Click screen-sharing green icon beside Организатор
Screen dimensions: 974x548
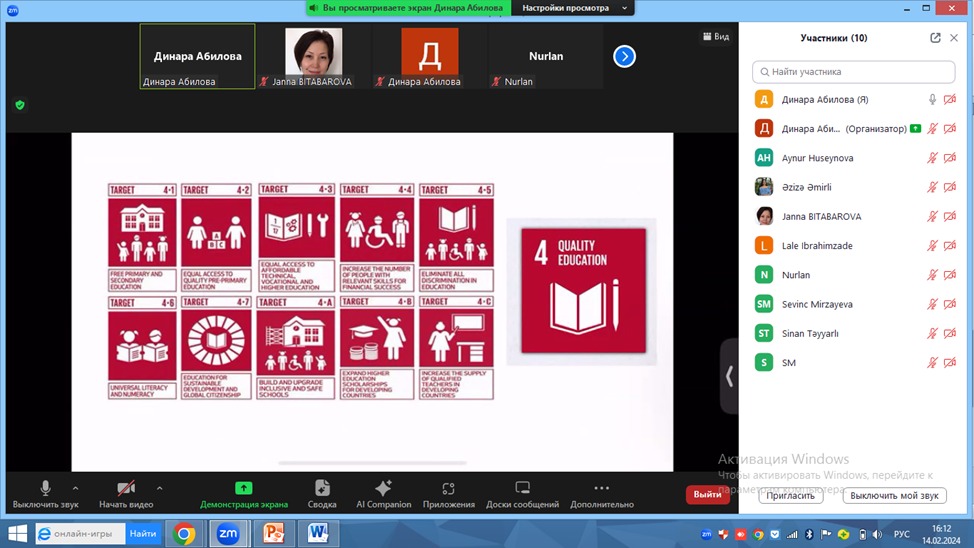[915, 129]
